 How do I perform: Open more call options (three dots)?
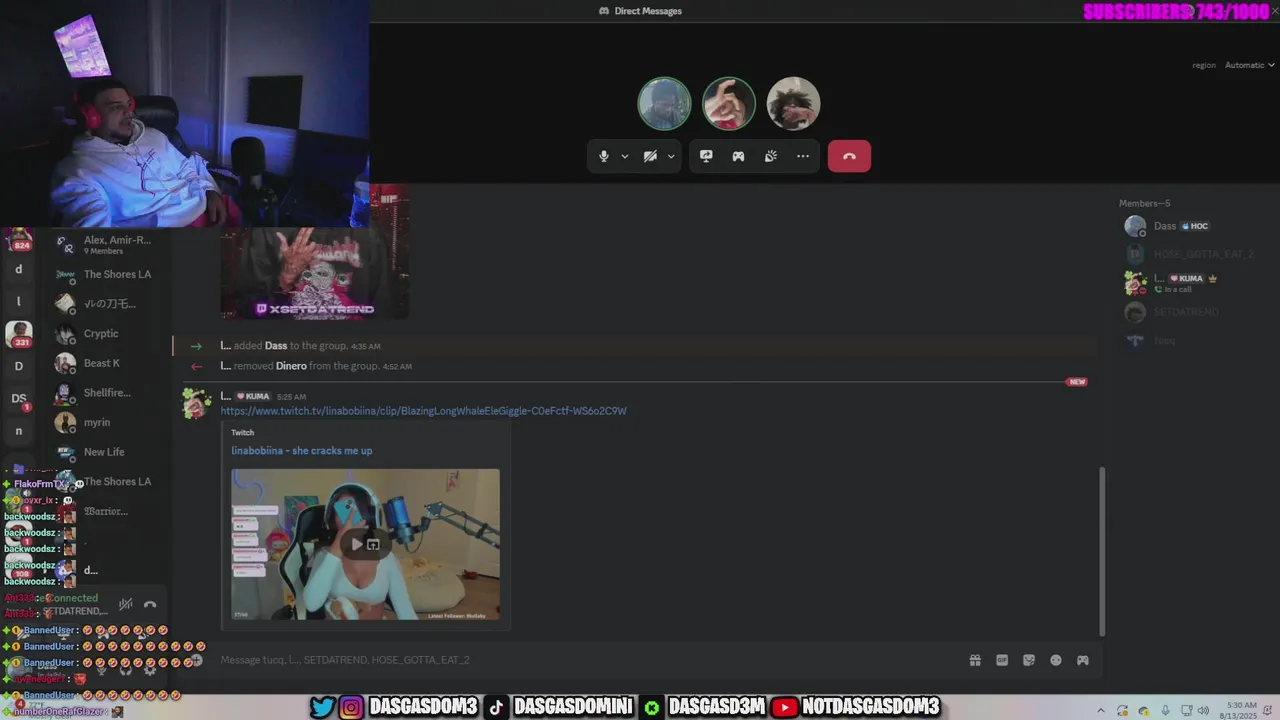pyautogui.click(x=803, y=156)
